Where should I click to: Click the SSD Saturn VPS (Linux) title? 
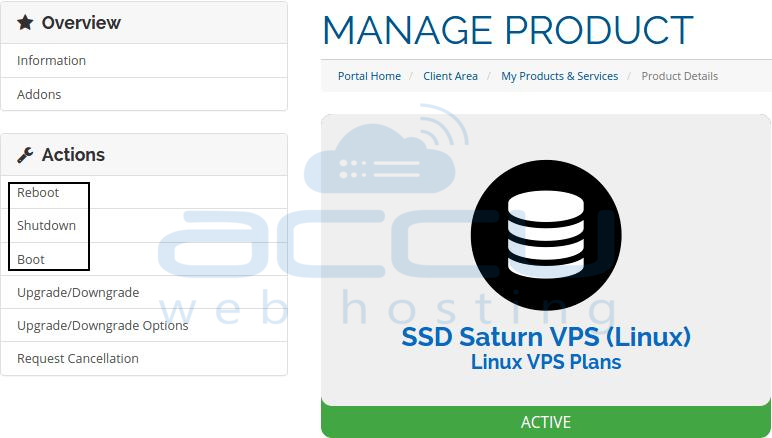coord(546,337)
